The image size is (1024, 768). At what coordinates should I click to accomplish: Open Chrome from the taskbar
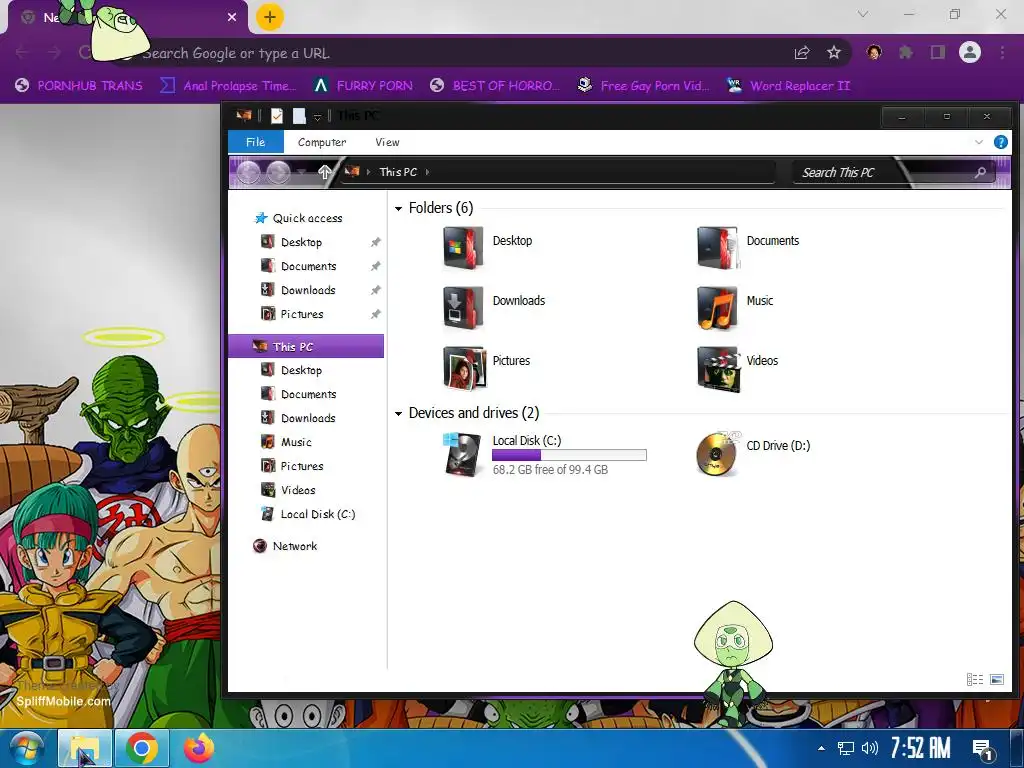pos(142,748)
